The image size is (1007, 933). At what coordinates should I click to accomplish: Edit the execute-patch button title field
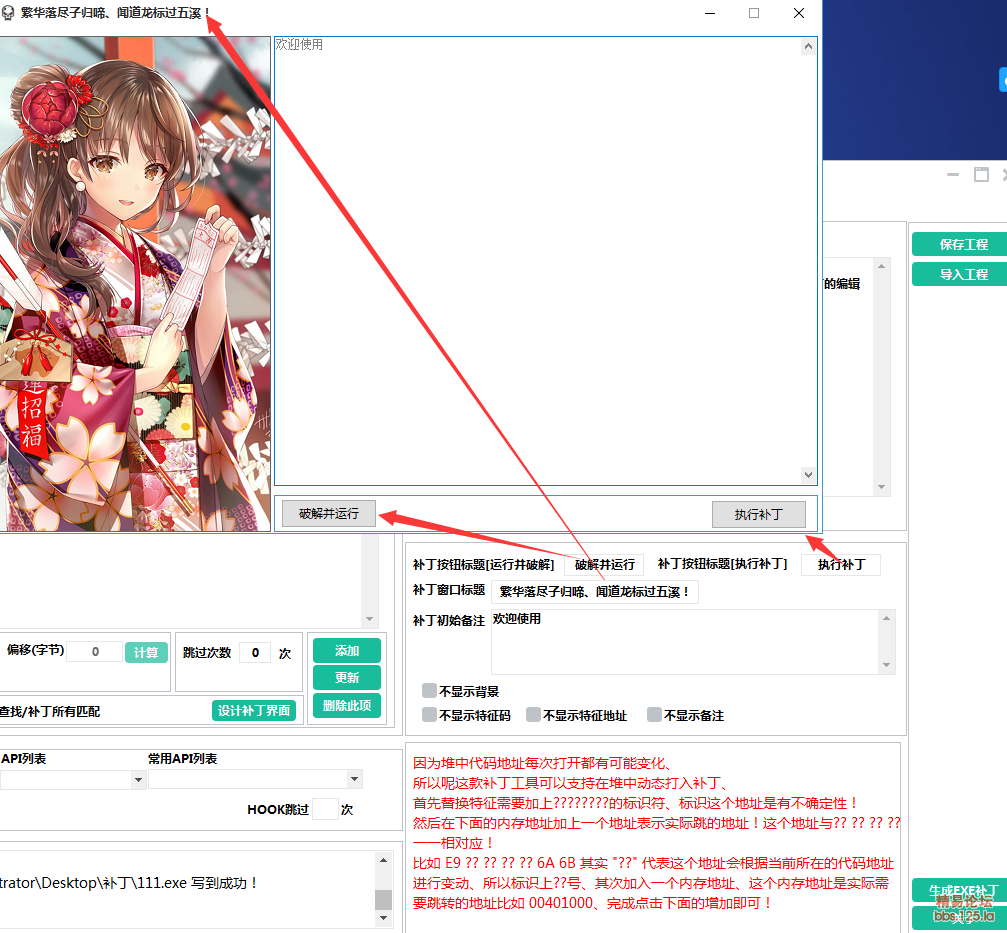pos(841,564)
